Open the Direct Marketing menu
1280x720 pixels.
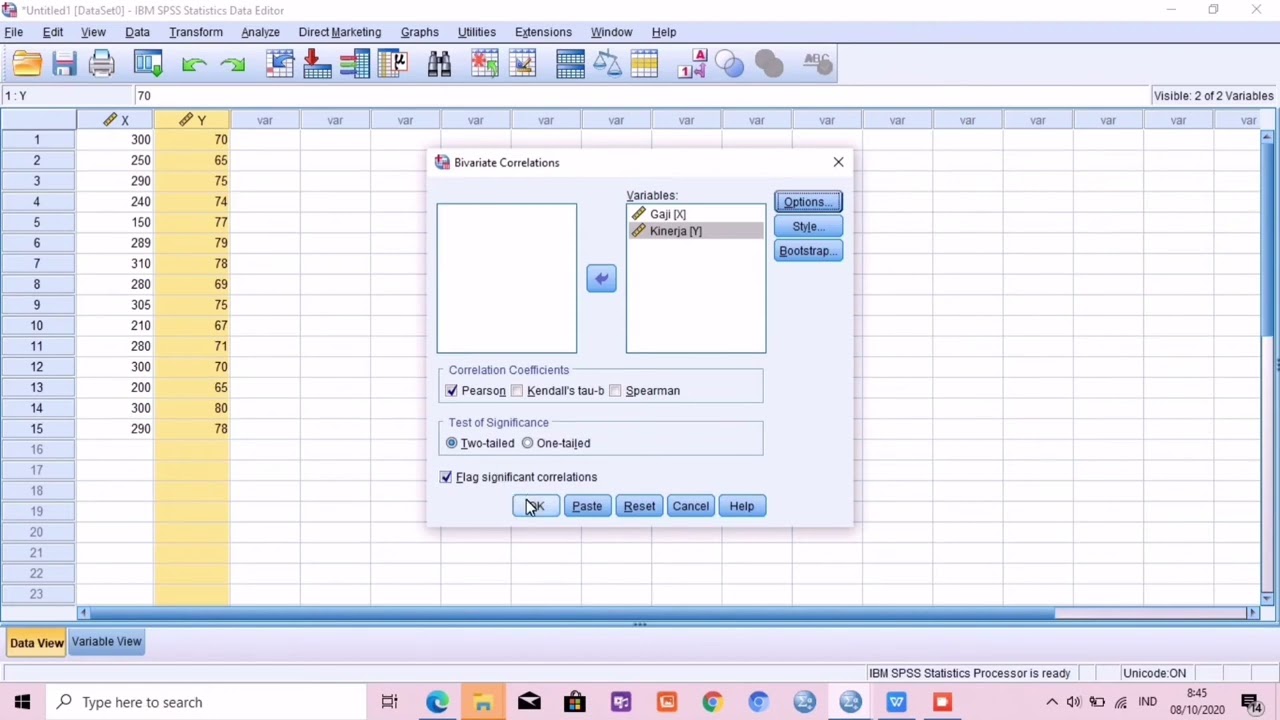coord(339,32)
